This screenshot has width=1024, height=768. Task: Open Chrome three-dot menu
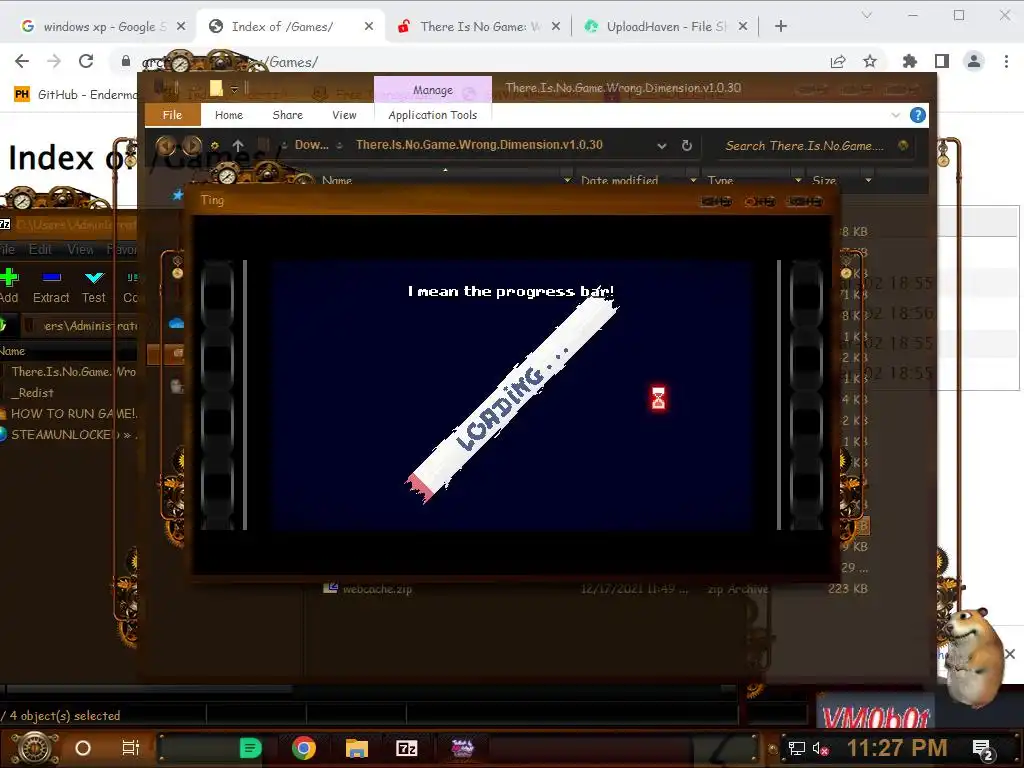point(1006,61)
